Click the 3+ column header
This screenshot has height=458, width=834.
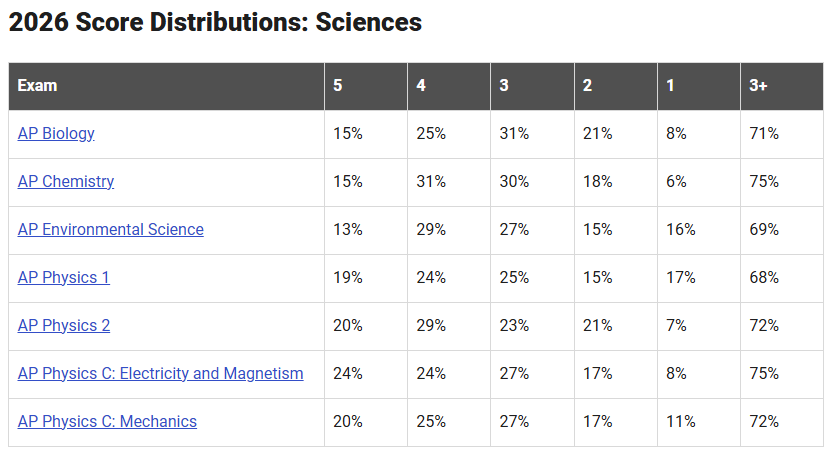pyautogui.click(x=782, y=86)
